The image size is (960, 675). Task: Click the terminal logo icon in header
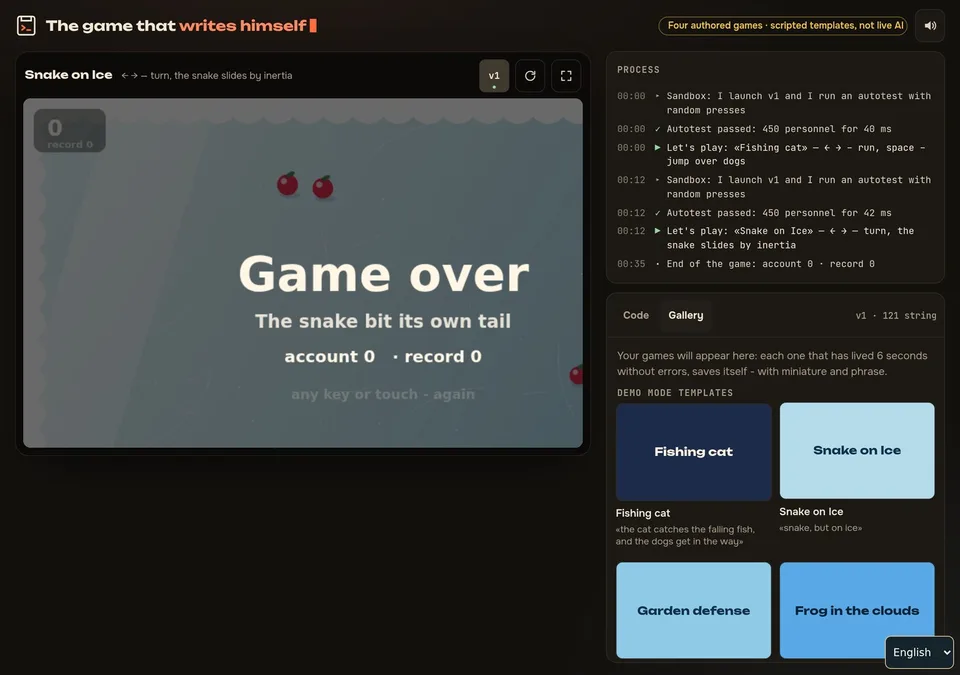click(26, 26)
